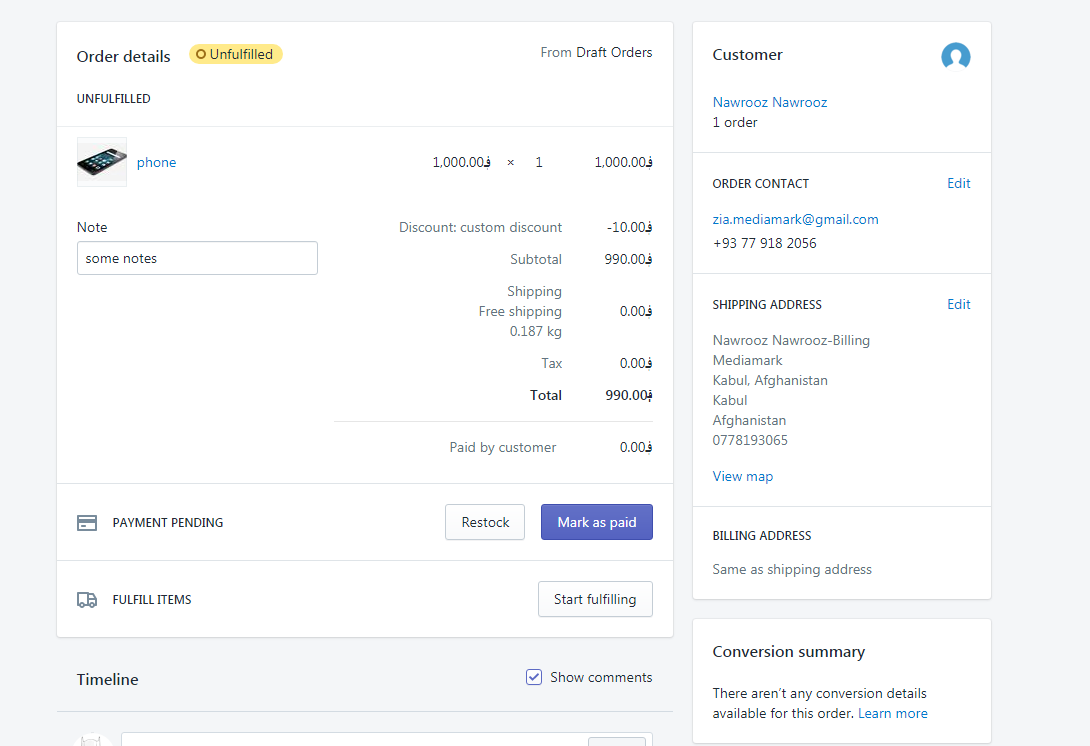Open Learn more in the conversion summary
1090x746 pixels.
click(x=892, y=713)
